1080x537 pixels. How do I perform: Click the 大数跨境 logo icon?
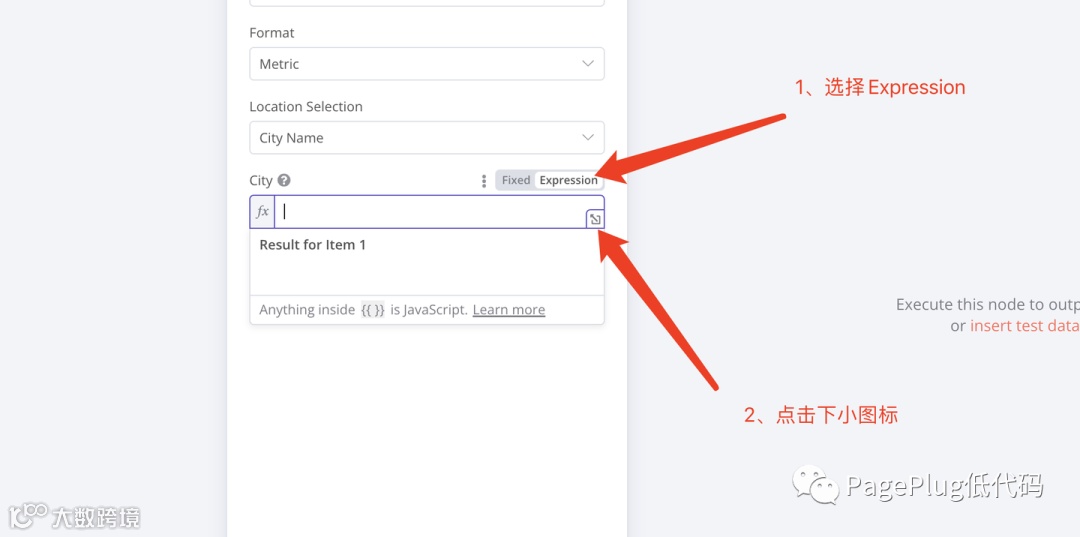pyautogui.click(x=28, y=515)
